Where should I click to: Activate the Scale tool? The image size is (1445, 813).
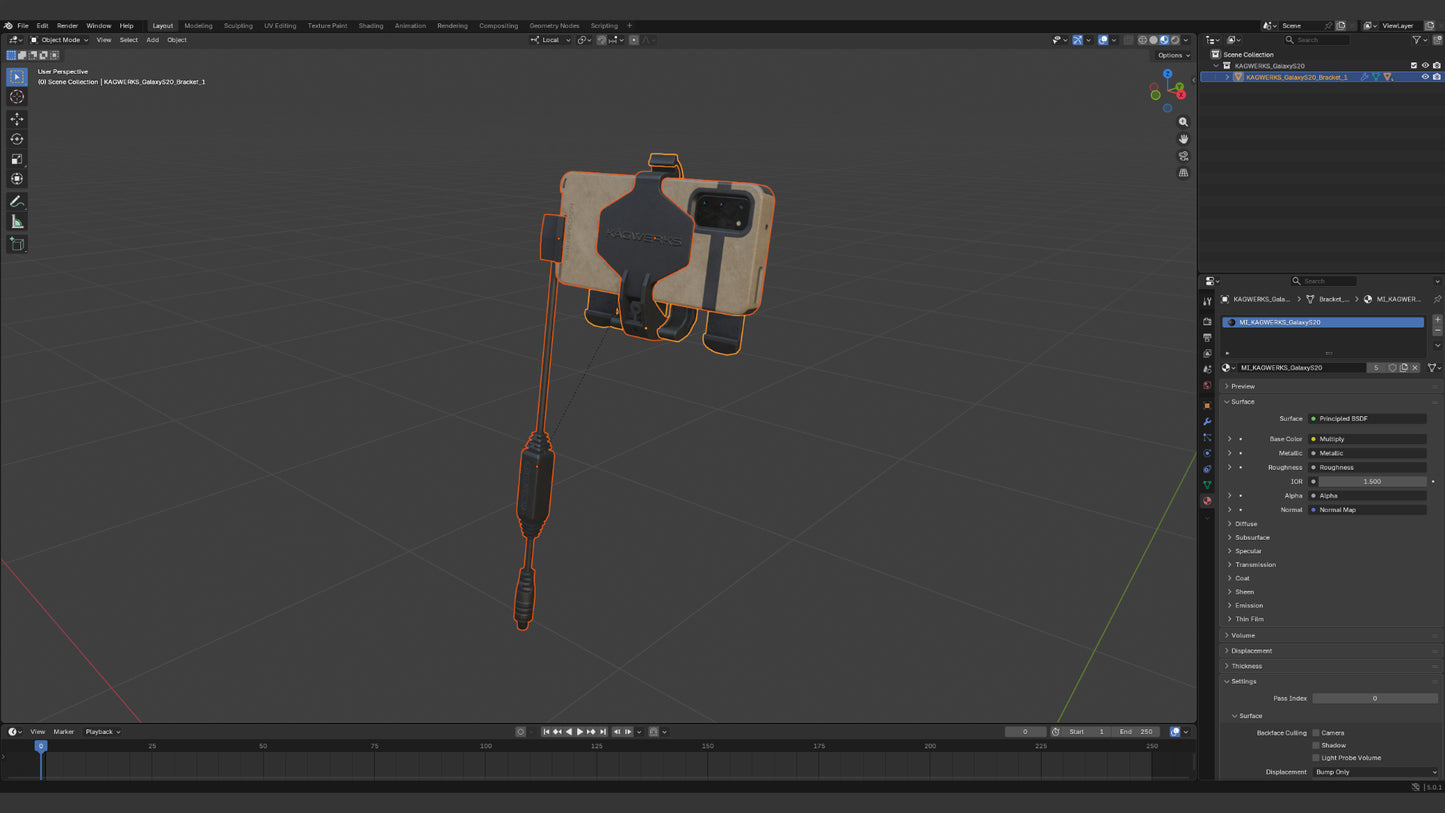(x=17, y=159)
